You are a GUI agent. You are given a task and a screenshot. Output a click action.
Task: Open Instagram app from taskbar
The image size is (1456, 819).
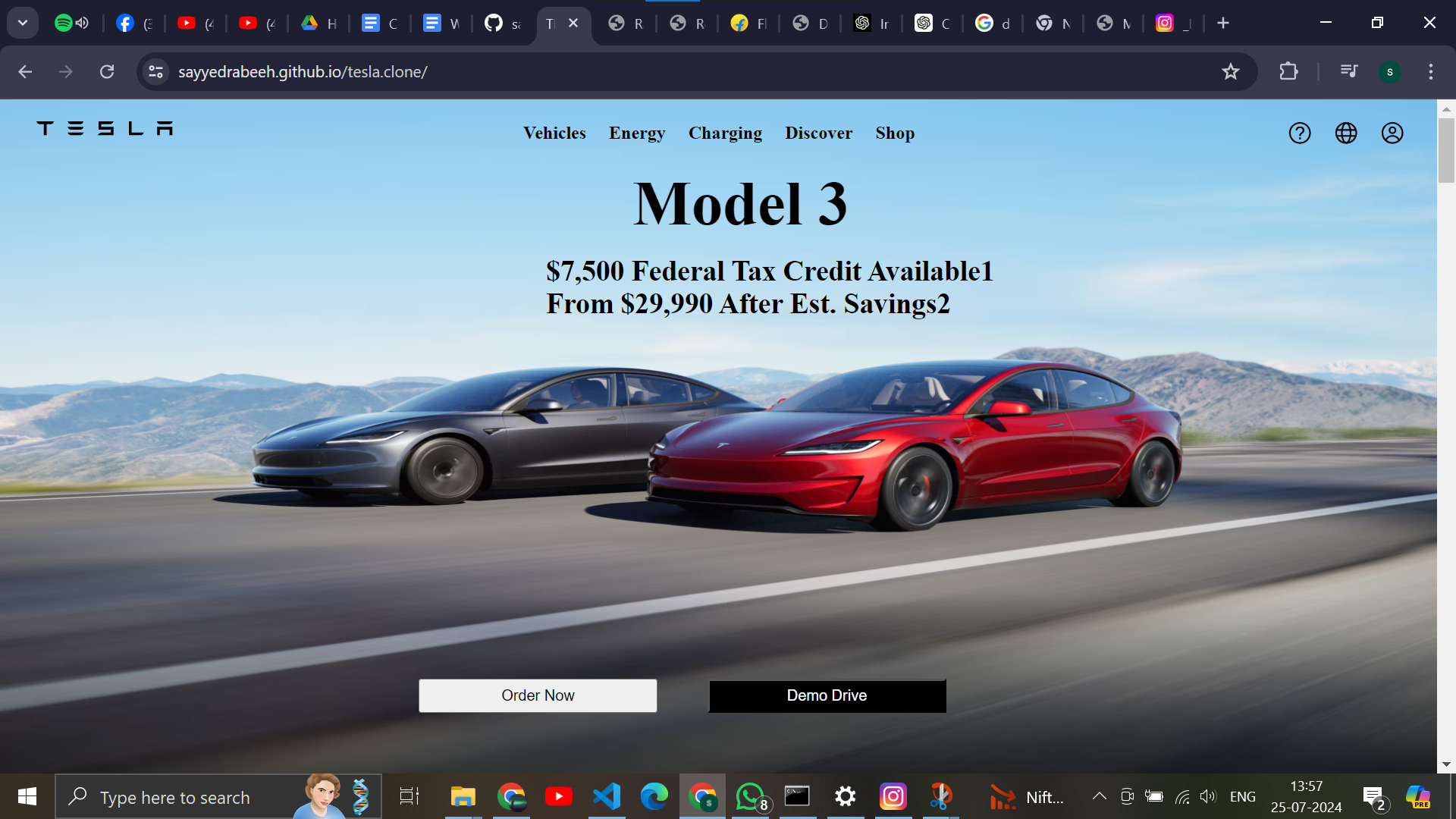click(893, 796)
